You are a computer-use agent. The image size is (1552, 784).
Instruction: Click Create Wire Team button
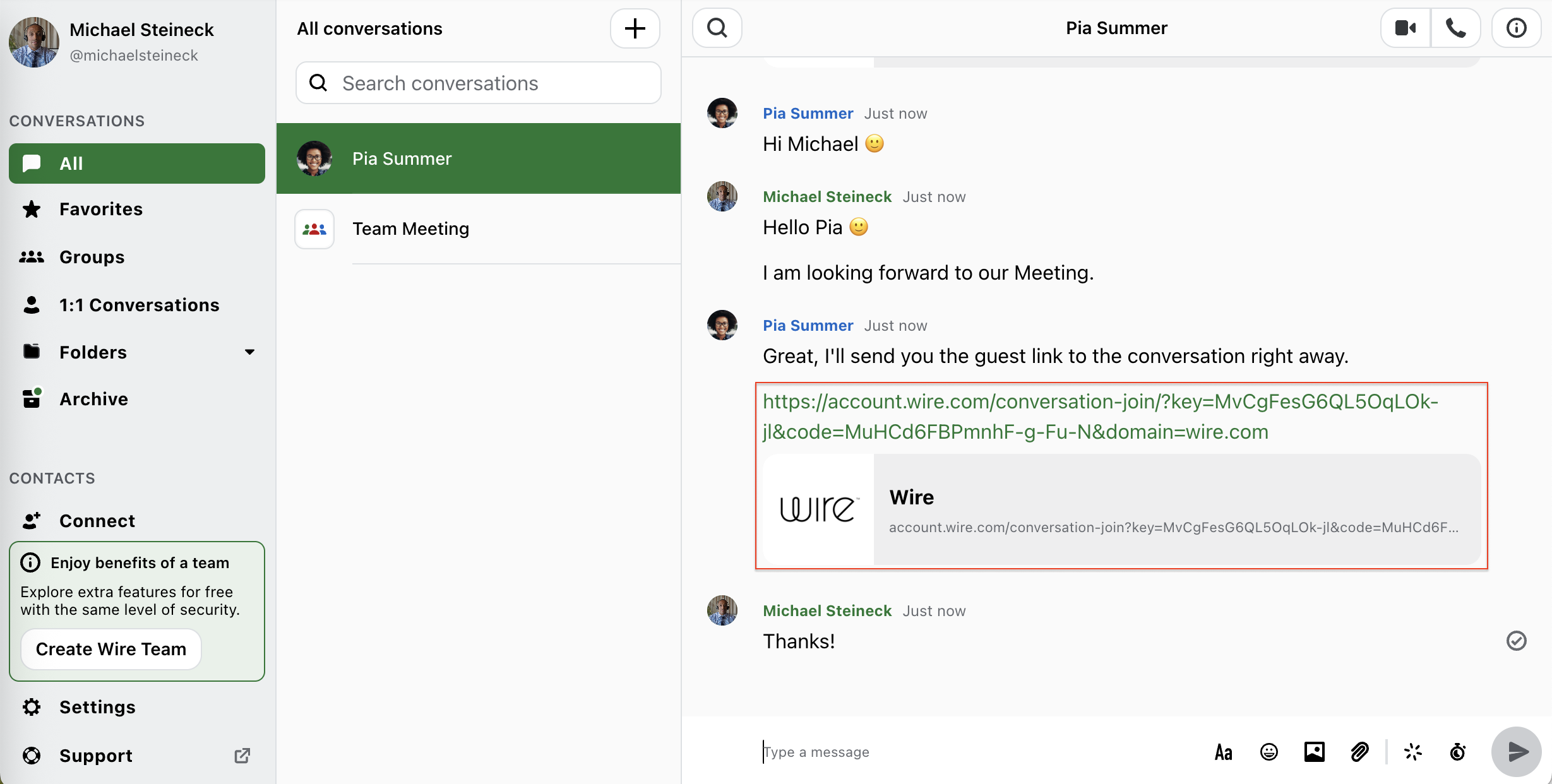pos(111,649)
